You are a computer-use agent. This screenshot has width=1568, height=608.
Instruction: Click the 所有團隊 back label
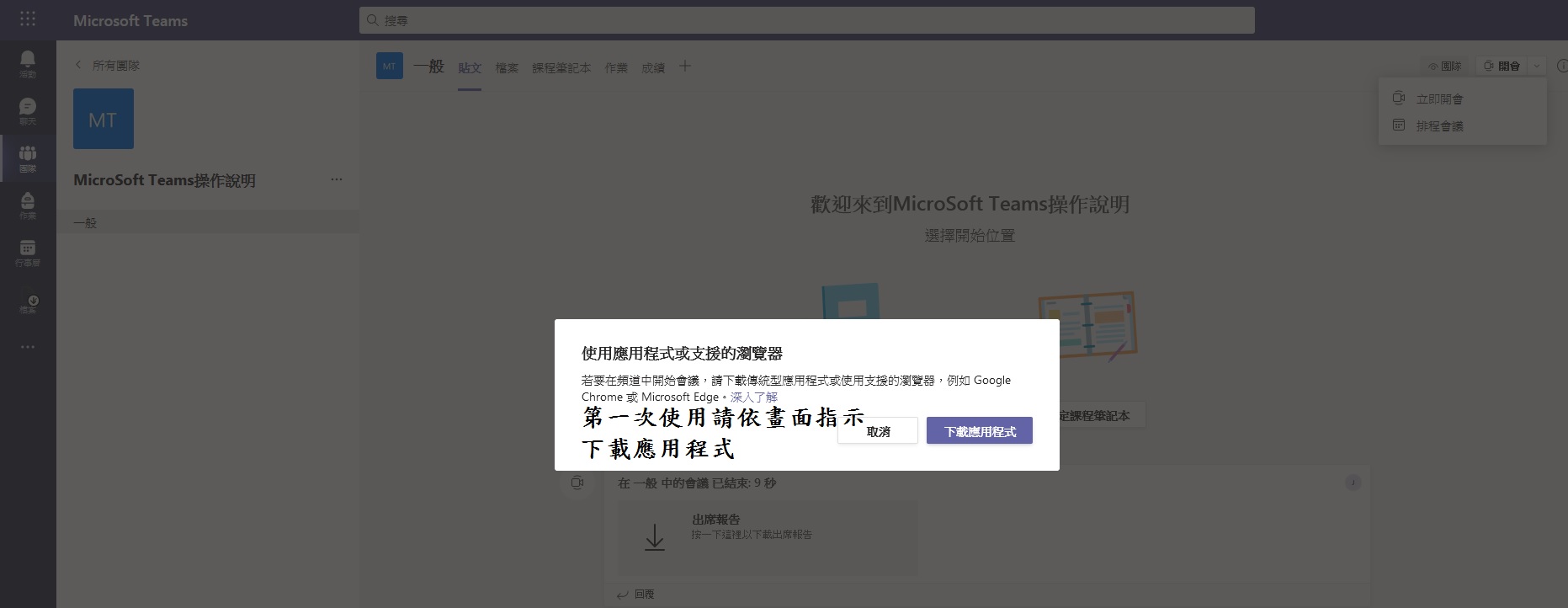pyautogui.click(x=116, y=65)
